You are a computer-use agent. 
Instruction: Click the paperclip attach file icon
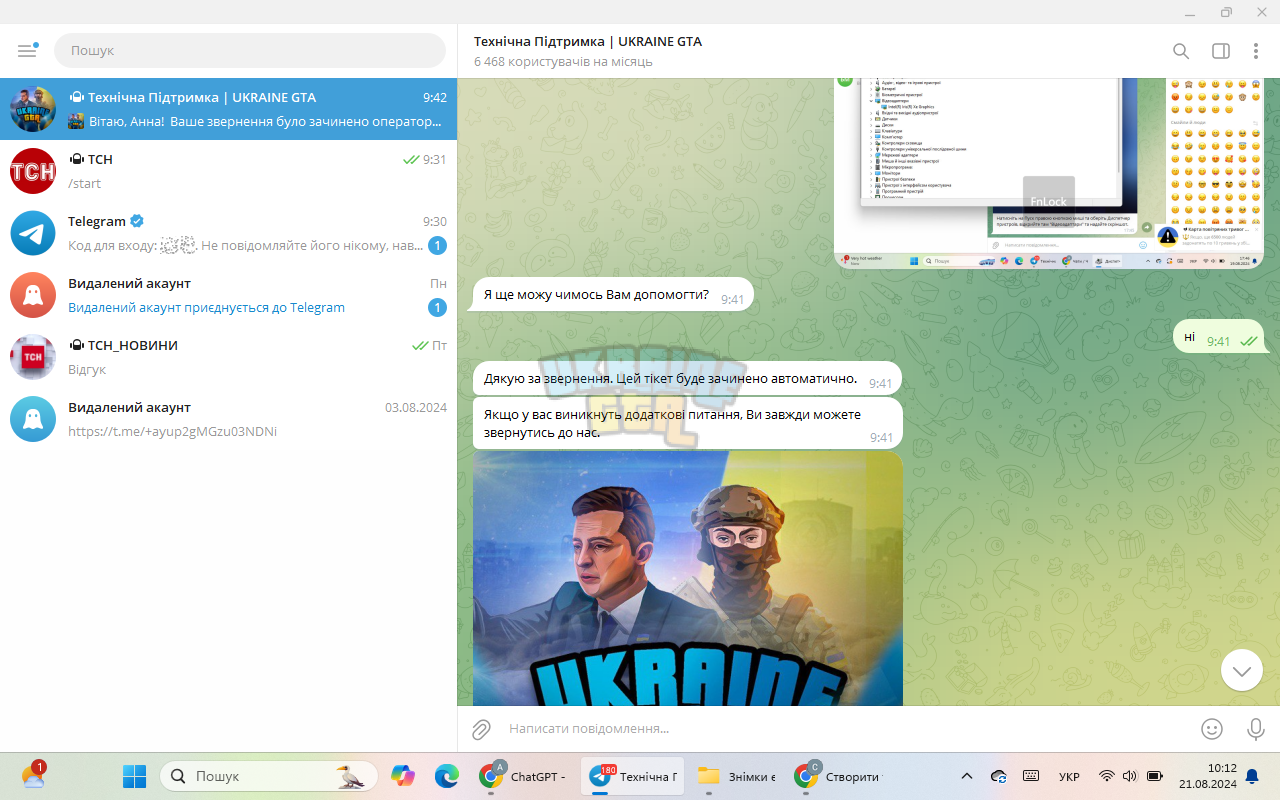(x=481, y=729)
